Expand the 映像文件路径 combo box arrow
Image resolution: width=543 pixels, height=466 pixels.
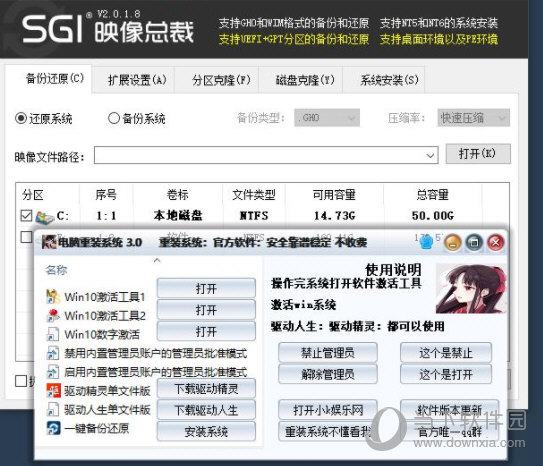pyautogui.click(x=430, y=156)
